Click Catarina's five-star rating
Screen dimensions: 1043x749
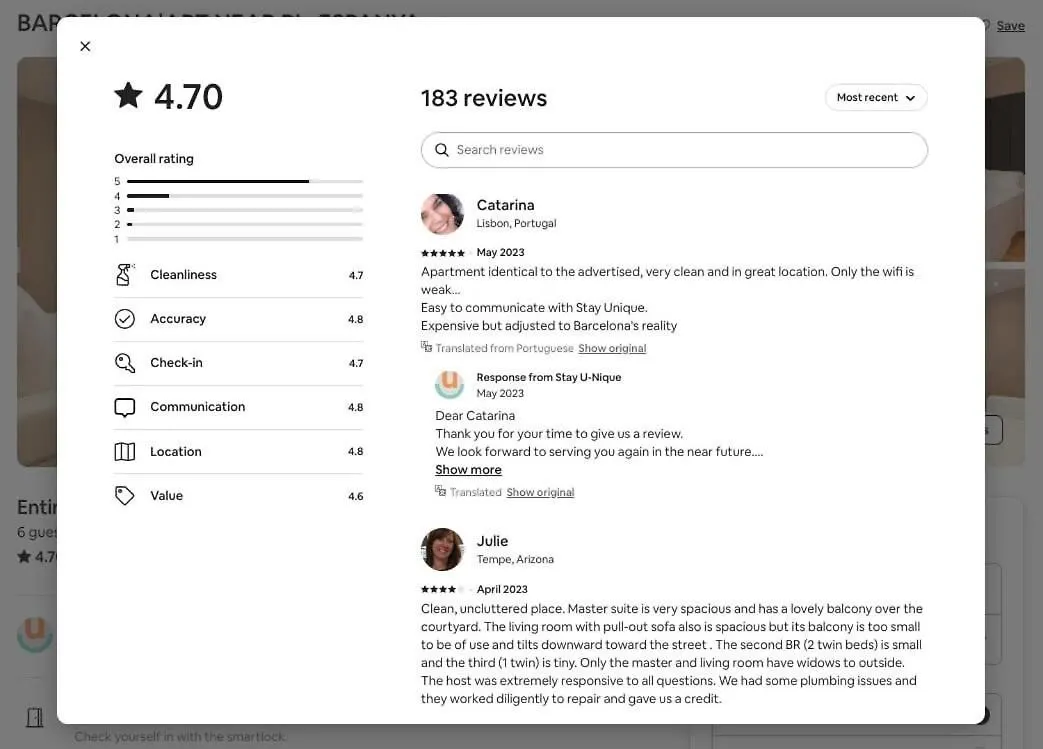click(x=443, y=253)
